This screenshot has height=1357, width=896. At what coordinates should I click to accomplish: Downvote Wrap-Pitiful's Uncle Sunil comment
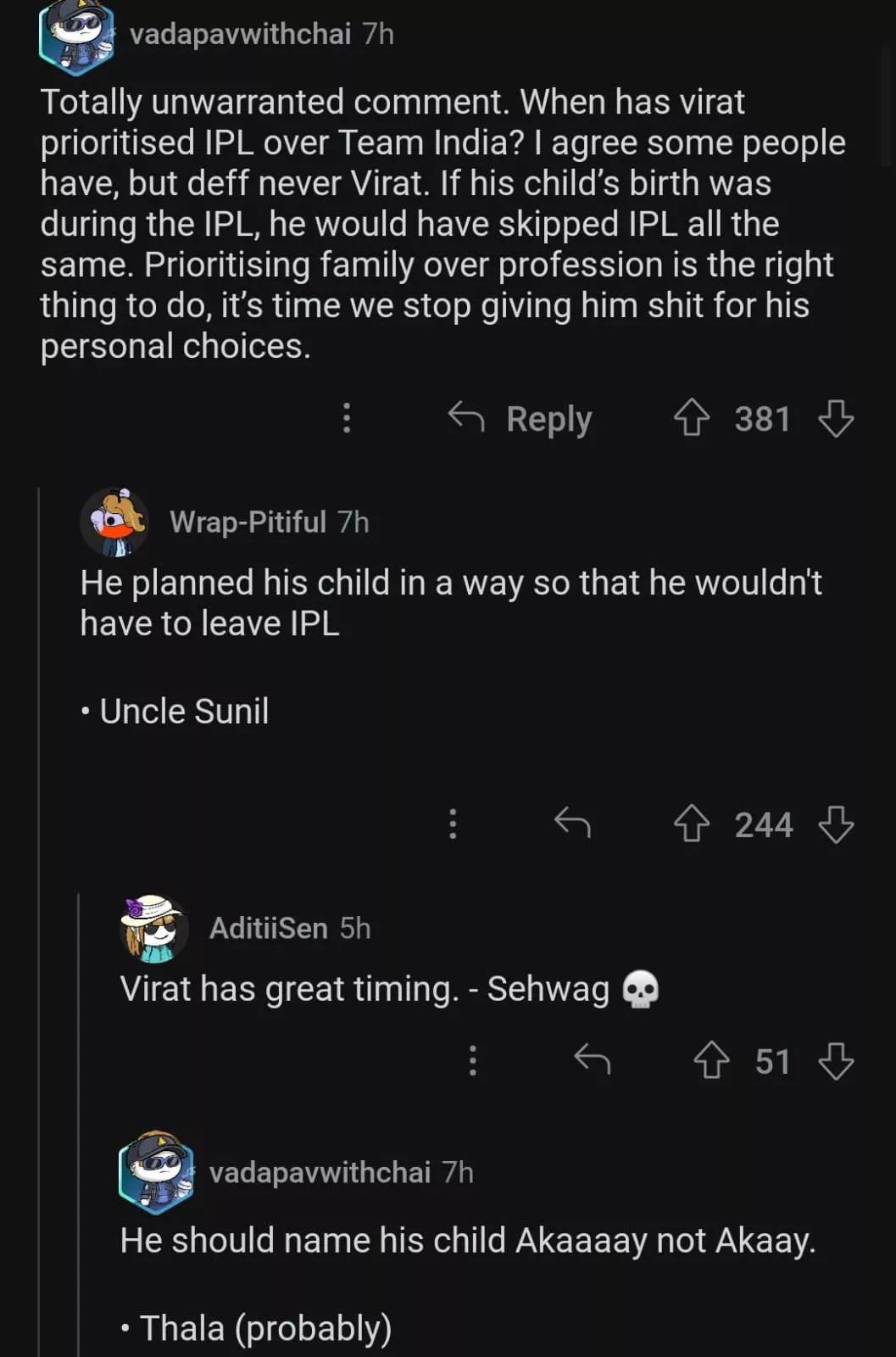836,824
